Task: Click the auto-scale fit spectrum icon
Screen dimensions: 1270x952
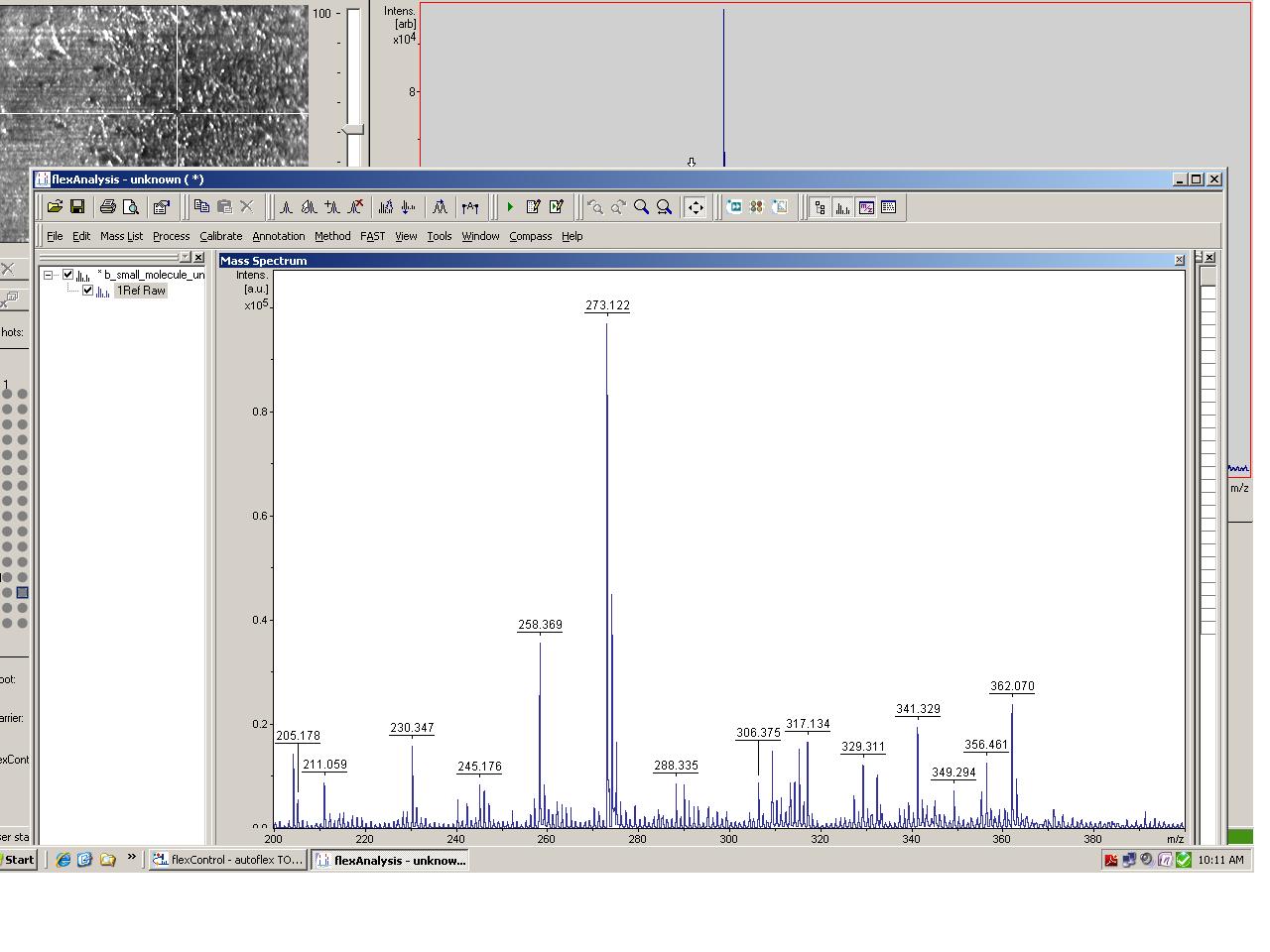Action: pos(696,207)
